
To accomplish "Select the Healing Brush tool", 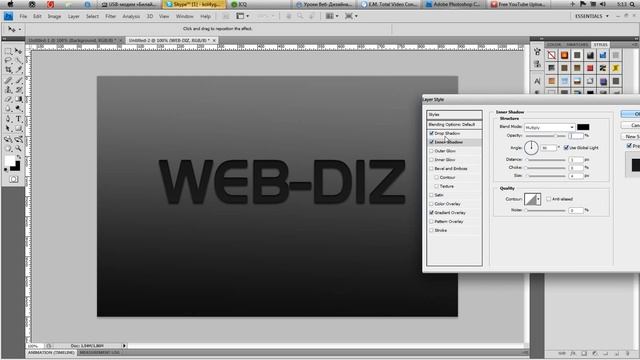I will coord(8,80).
